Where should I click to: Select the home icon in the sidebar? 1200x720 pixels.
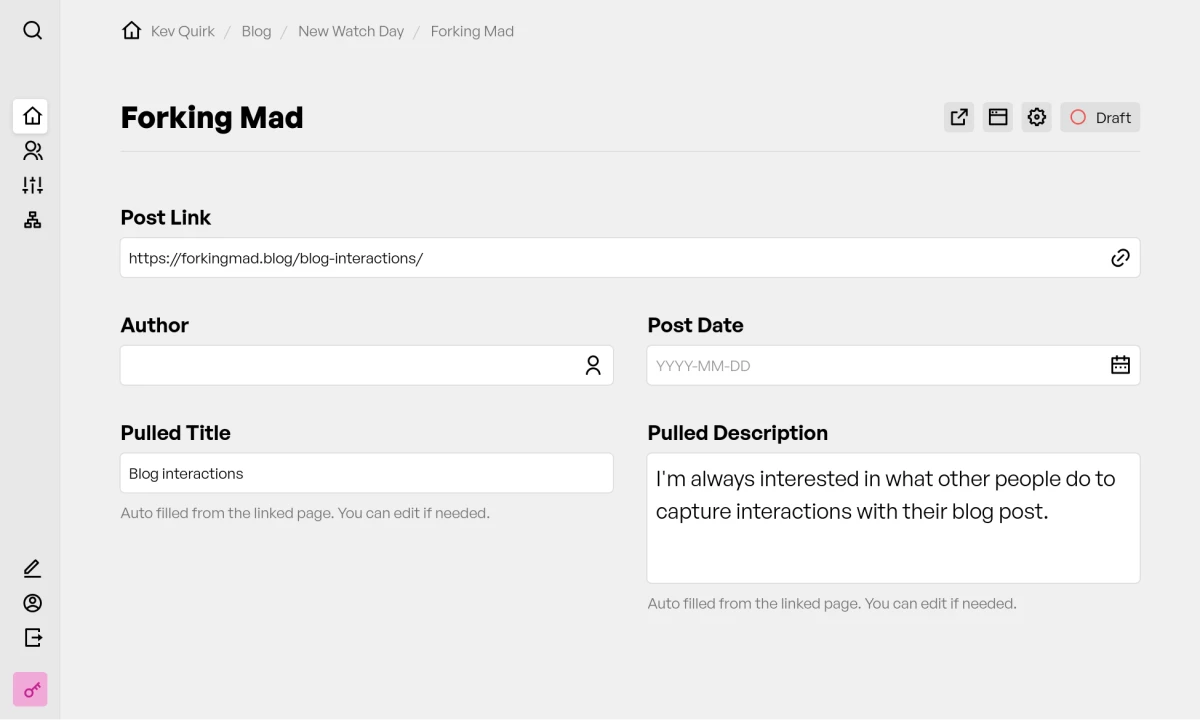[x=31, y=116]
